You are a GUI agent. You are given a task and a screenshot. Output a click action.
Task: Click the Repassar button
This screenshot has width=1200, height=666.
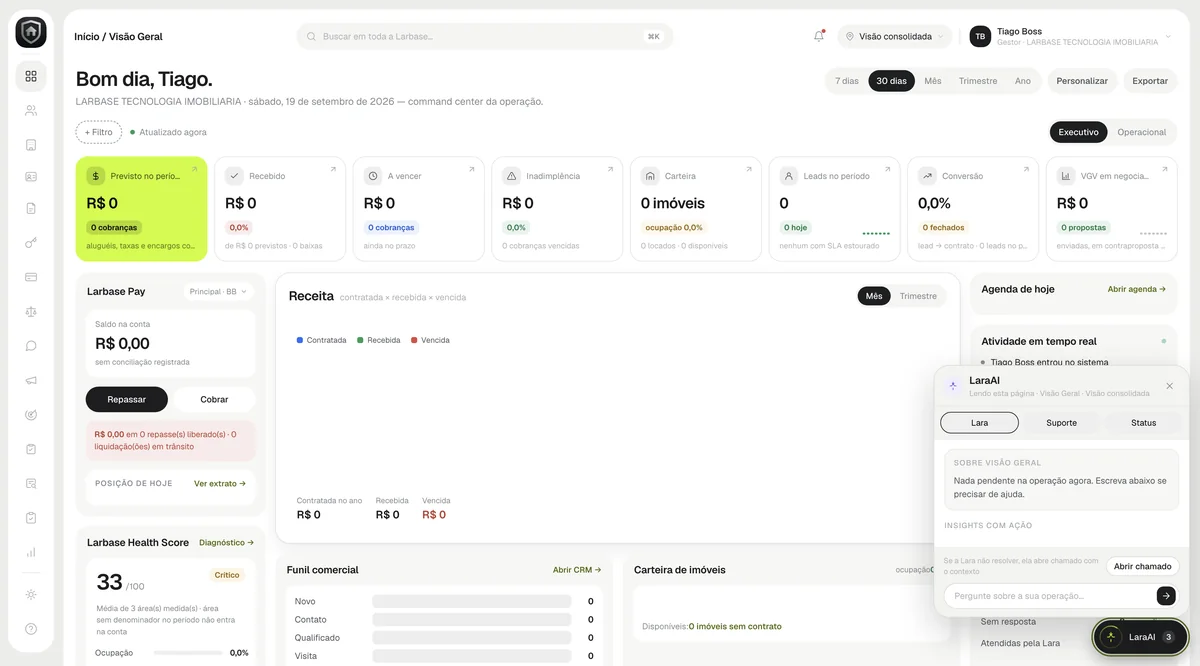[127, 399]
